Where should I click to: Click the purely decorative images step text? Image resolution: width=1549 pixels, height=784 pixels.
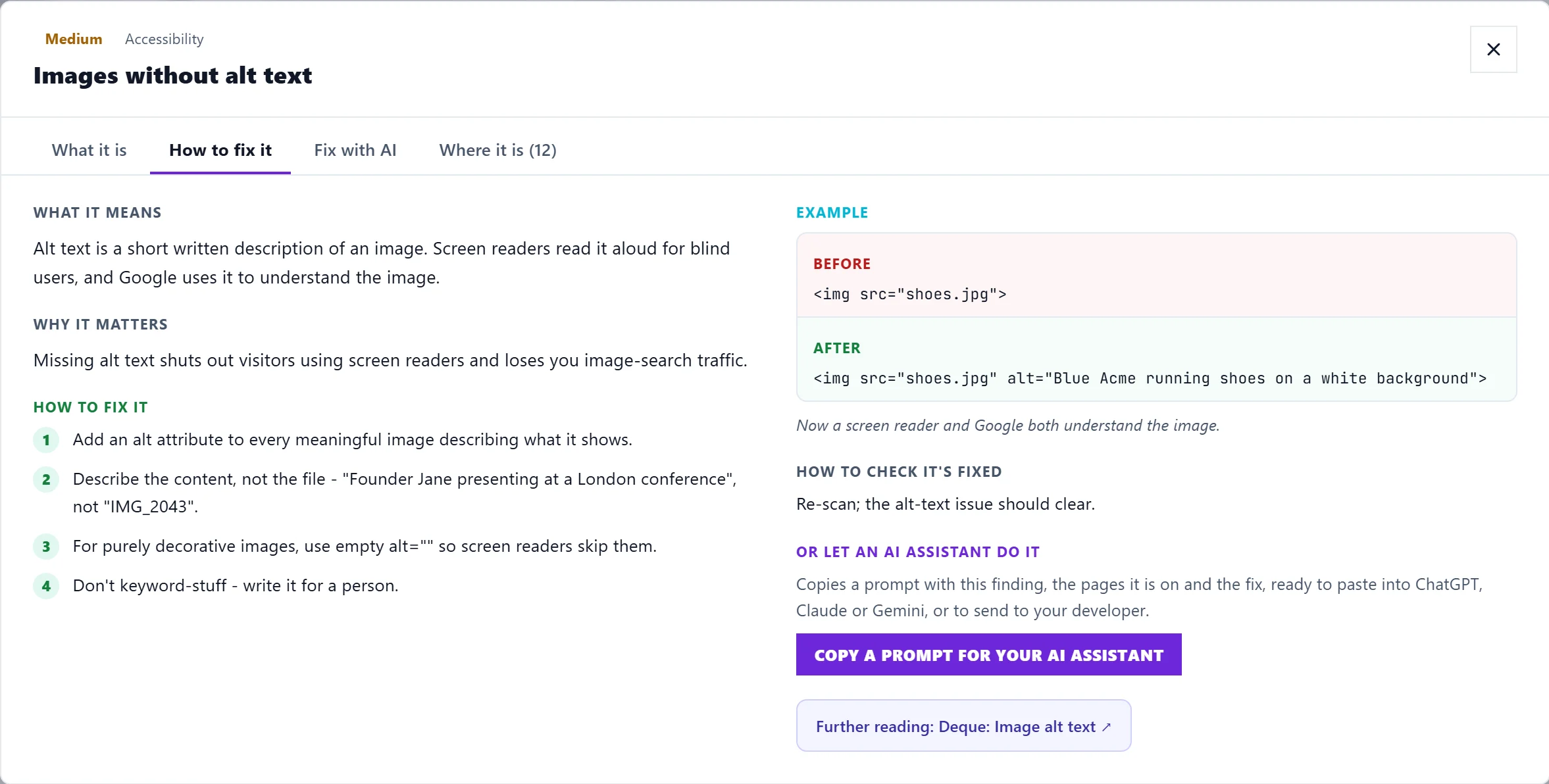pyautogui.click(x=365, y=546)
